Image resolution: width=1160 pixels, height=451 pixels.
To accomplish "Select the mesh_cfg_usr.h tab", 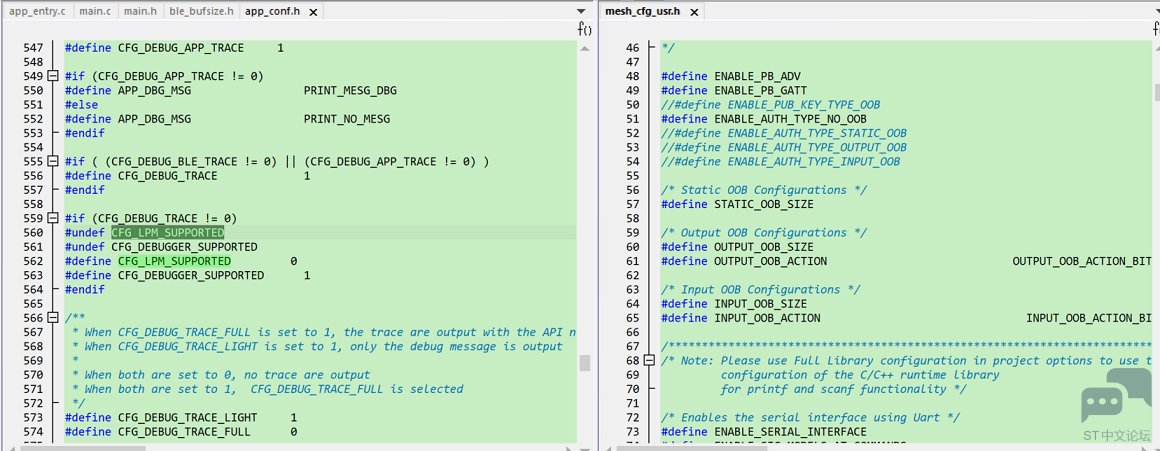I will [643, 11].
